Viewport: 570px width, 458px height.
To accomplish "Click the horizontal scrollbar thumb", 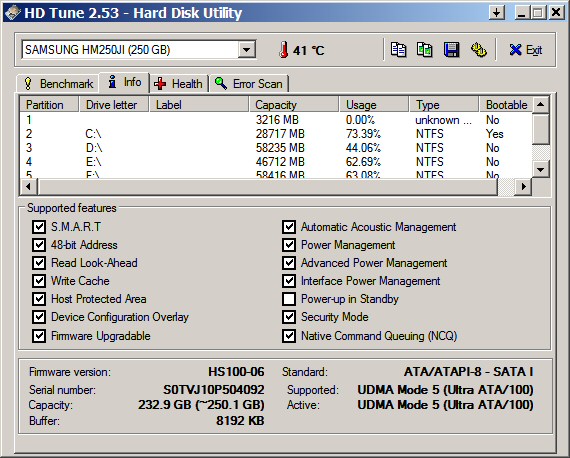I will click(x=267, y=187).
